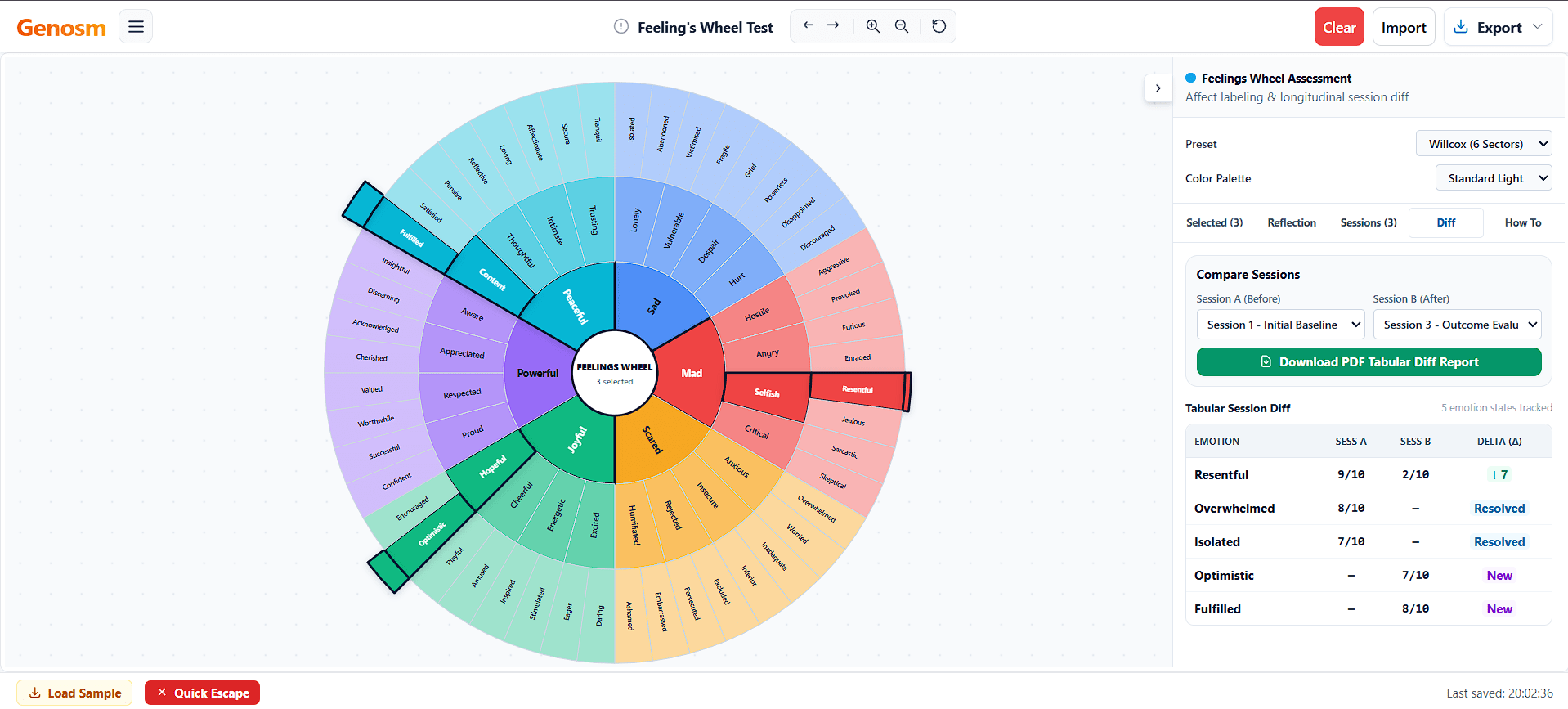The width and height of the screenshot is (1568, 709).
Task: Select the Joyful core sector
Action: click(577, 440)
